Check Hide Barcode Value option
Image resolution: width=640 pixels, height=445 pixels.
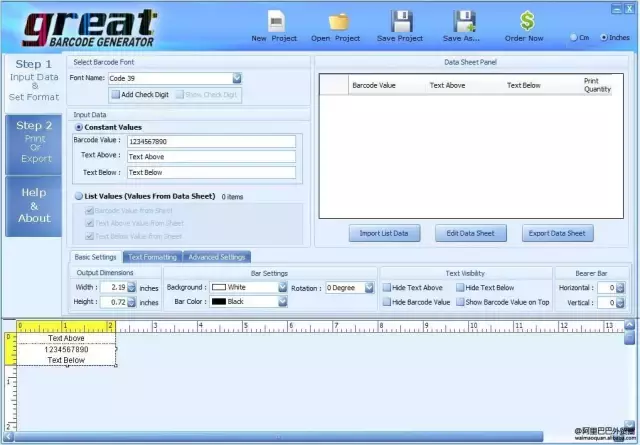pos(387,302)
